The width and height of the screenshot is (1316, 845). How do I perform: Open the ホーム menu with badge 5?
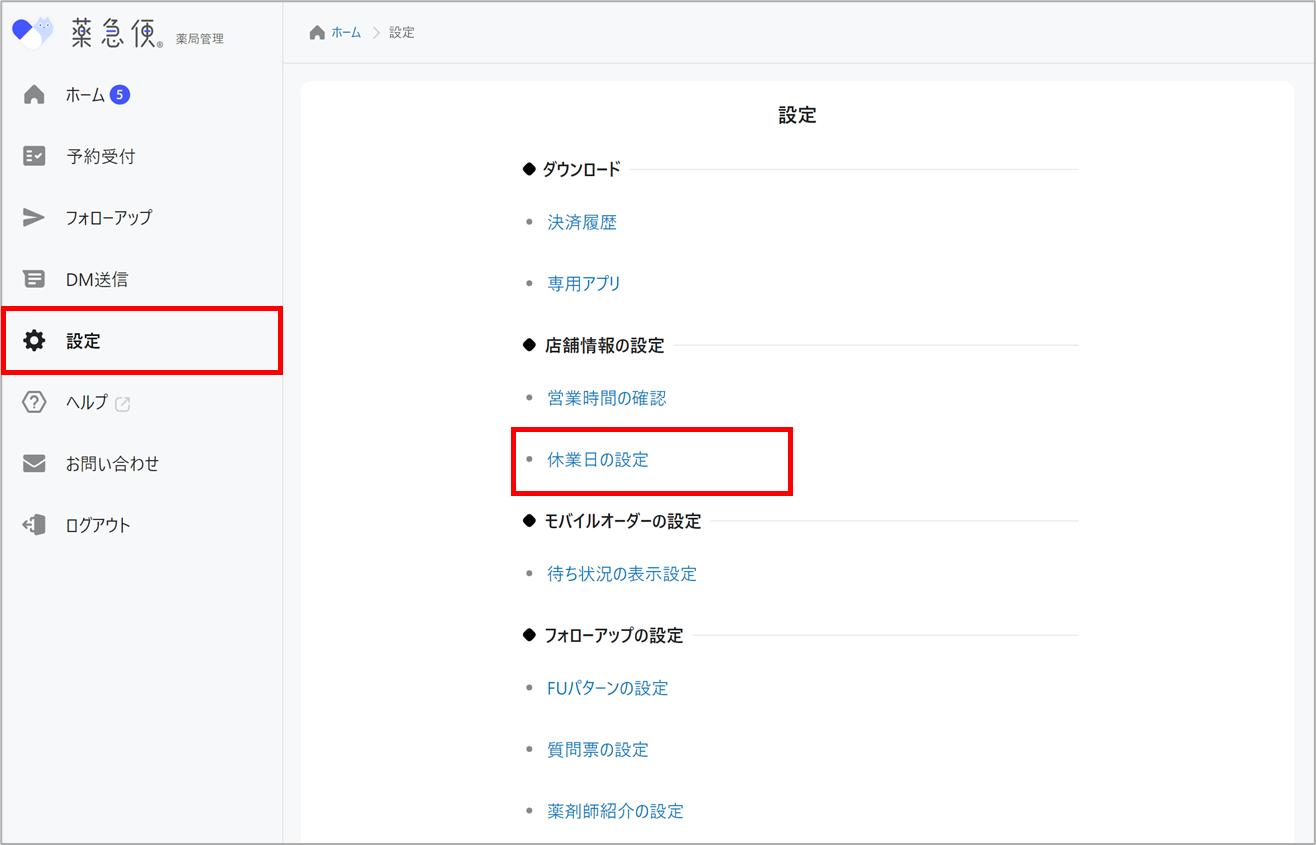pos(86,95)
